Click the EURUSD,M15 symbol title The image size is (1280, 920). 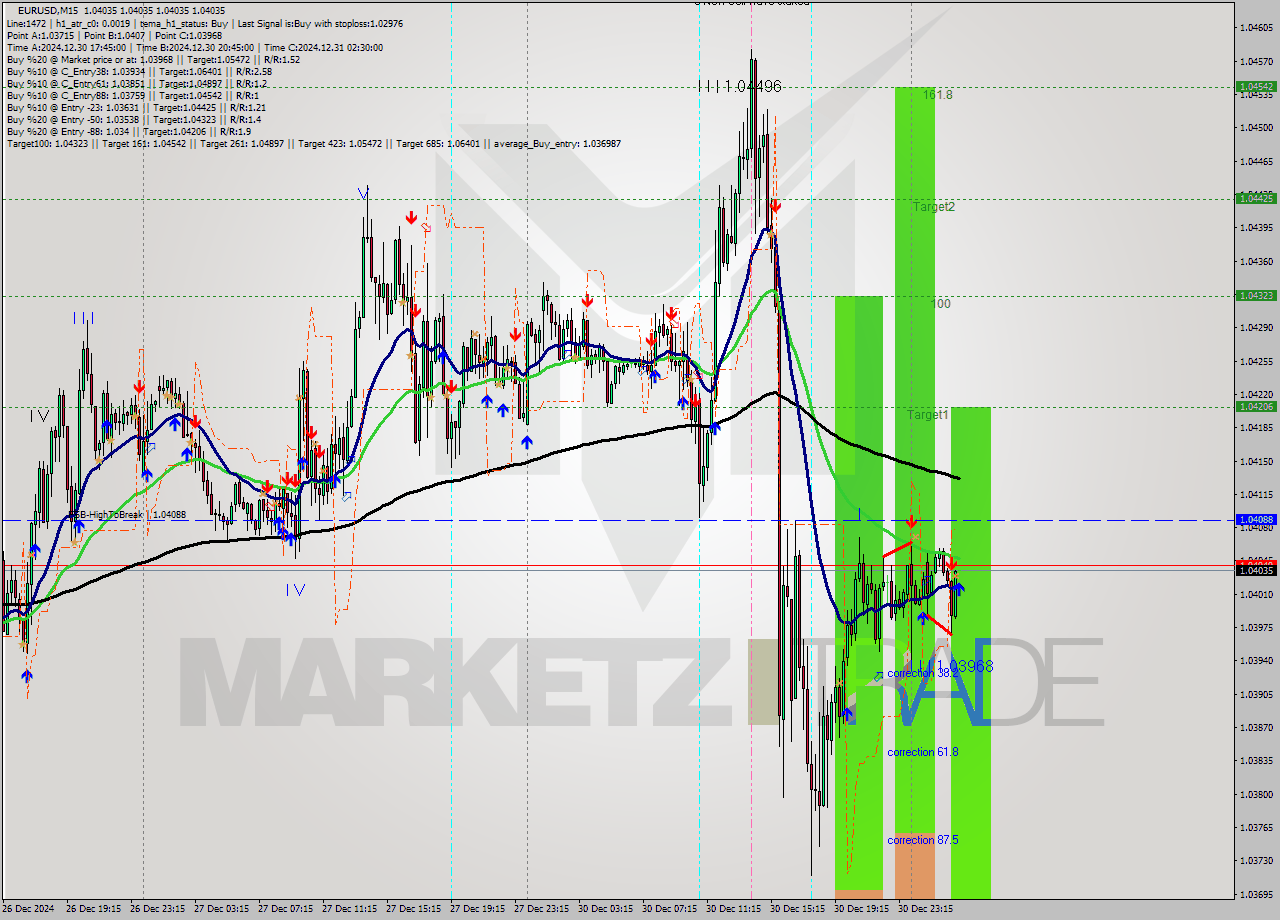tap(49, 10)
